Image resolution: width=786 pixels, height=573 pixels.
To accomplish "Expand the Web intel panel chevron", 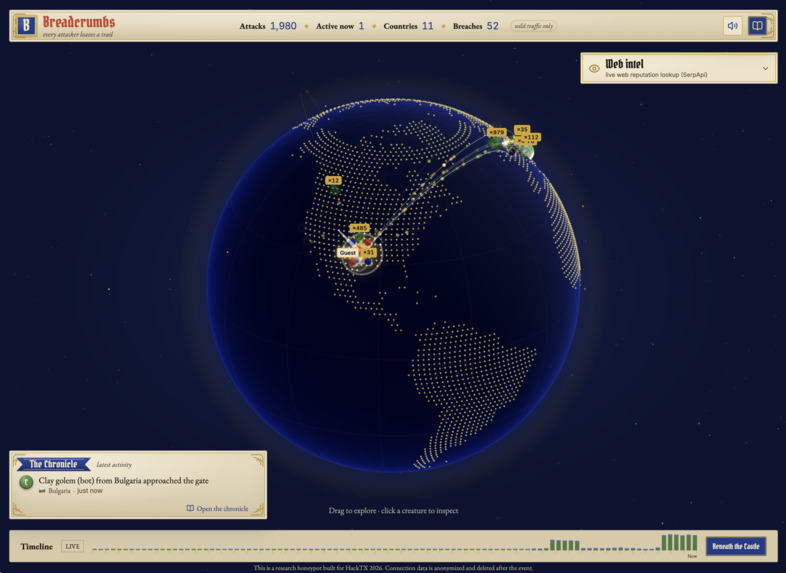I will [x=765, y=68].
